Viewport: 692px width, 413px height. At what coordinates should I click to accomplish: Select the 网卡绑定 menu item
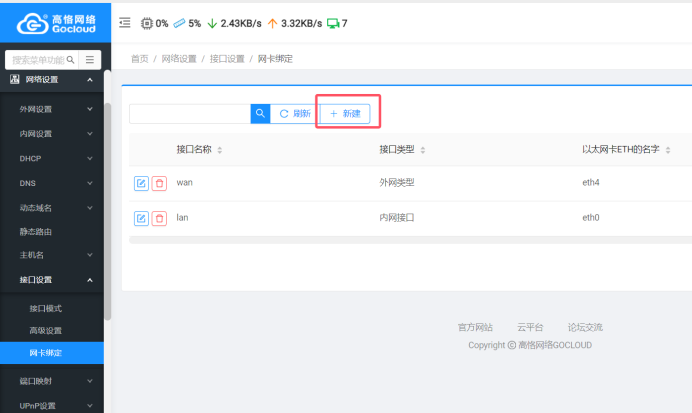click(x=52, y=353)
